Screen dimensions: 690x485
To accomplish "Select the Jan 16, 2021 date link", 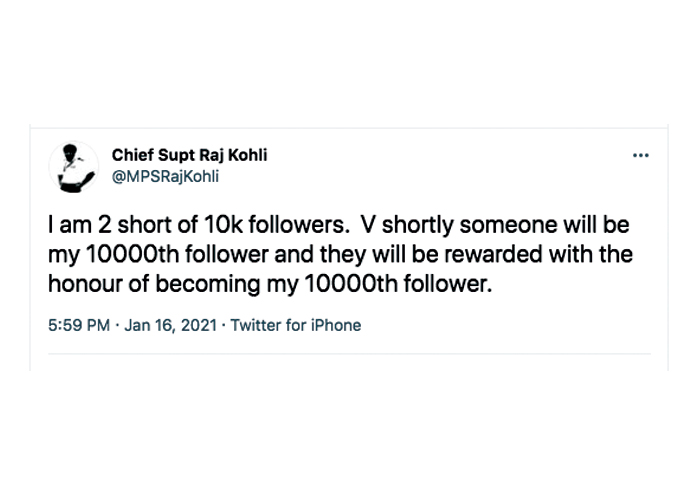I will tap(171, 325).
